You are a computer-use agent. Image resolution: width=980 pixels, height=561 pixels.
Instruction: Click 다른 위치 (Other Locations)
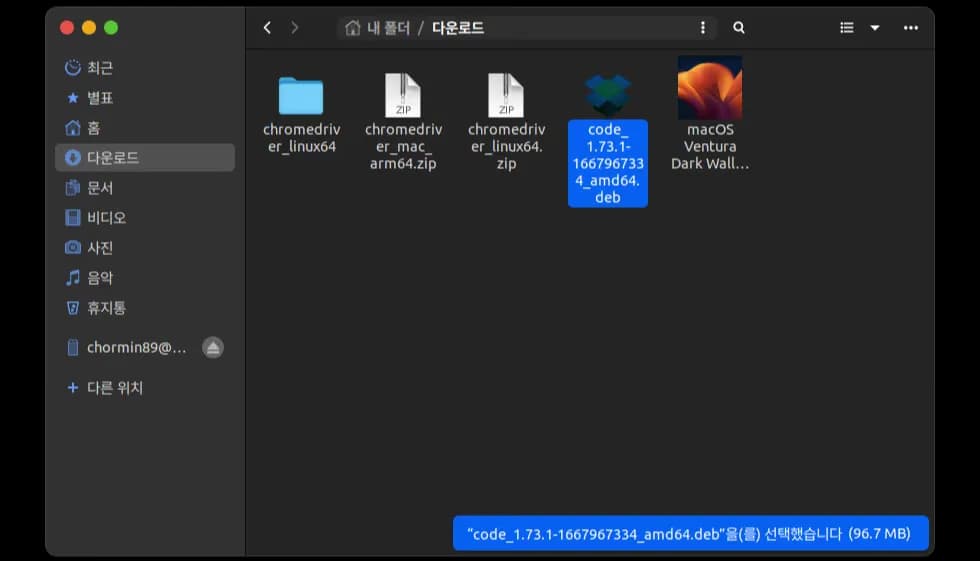pos(114,388)
